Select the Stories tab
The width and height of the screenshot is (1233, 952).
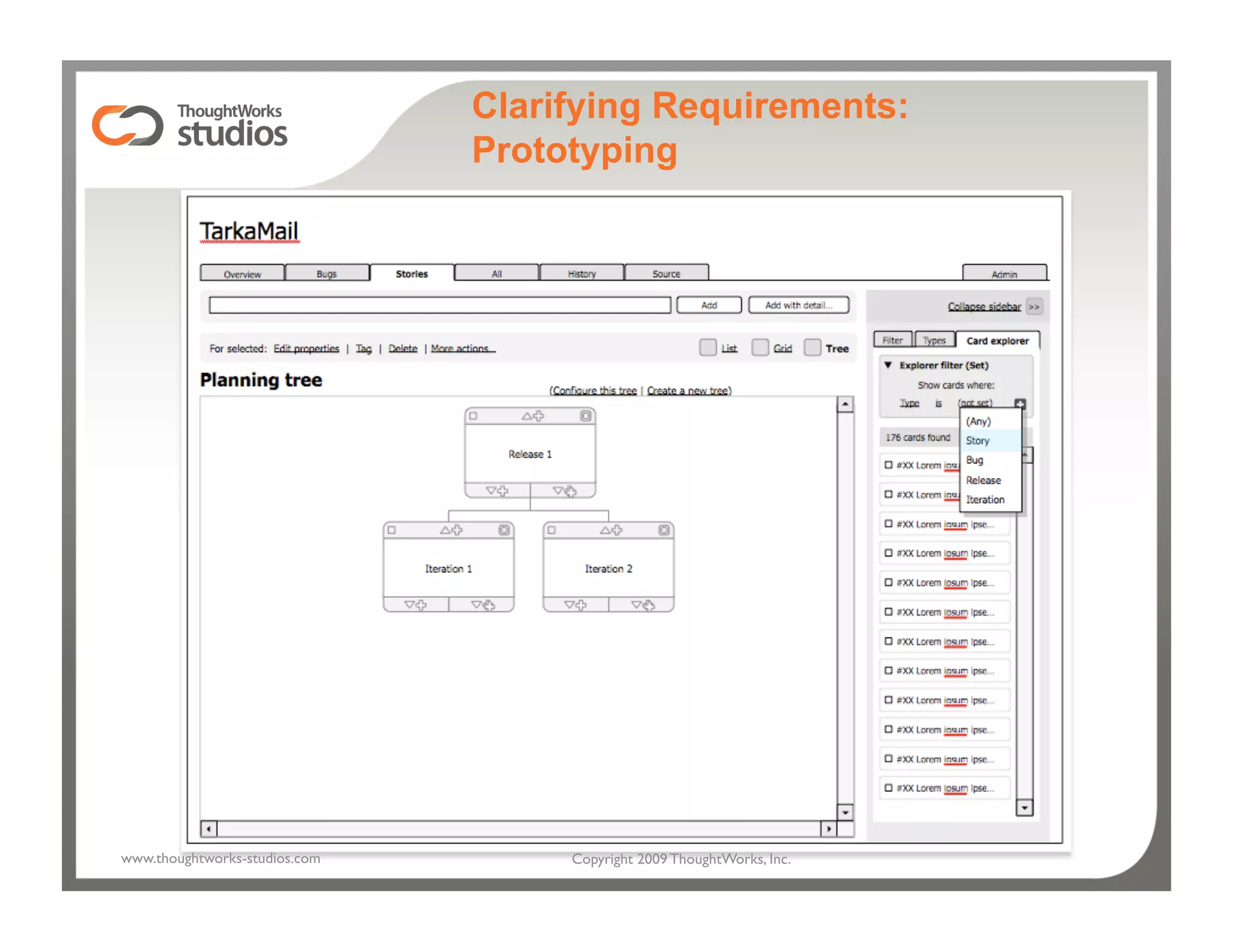pos(412,274)
